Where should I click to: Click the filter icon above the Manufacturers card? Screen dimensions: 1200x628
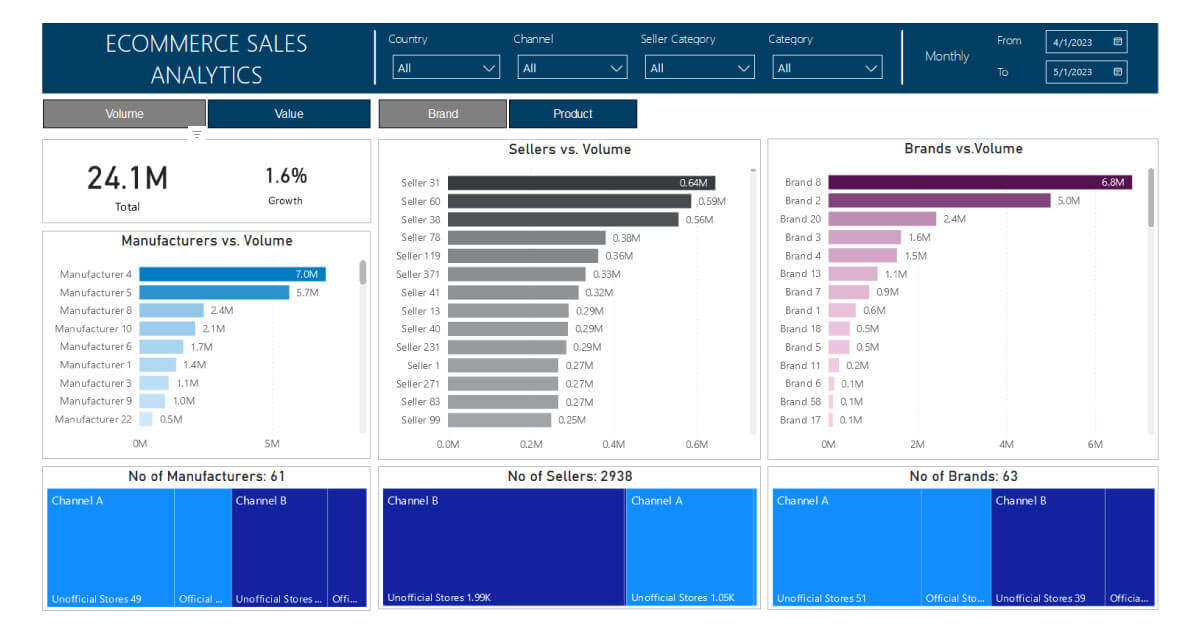(199, 133)
